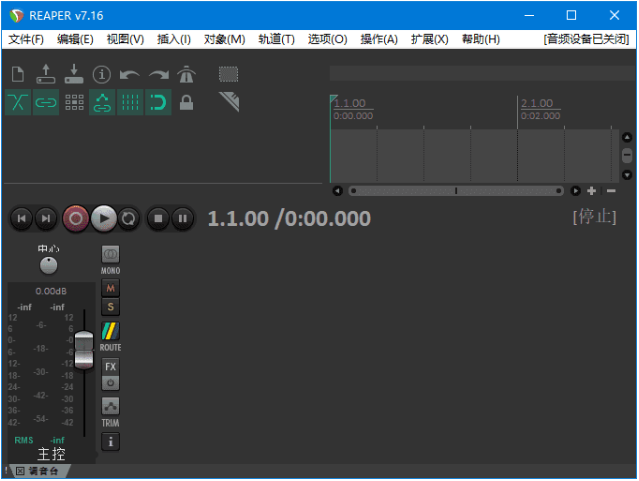Click the Save Project download icon
Viewport: 639px width, 481px height.
pyautogui.click(x=74, y=75)
